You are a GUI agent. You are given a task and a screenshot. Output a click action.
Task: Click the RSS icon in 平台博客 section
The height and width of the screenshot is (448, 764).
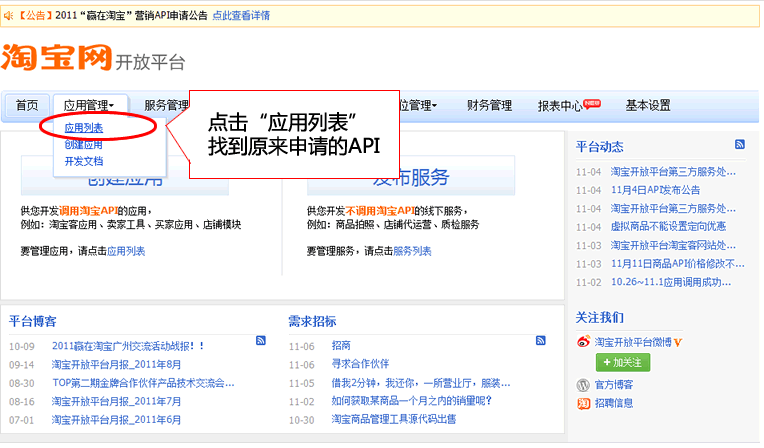261,340
